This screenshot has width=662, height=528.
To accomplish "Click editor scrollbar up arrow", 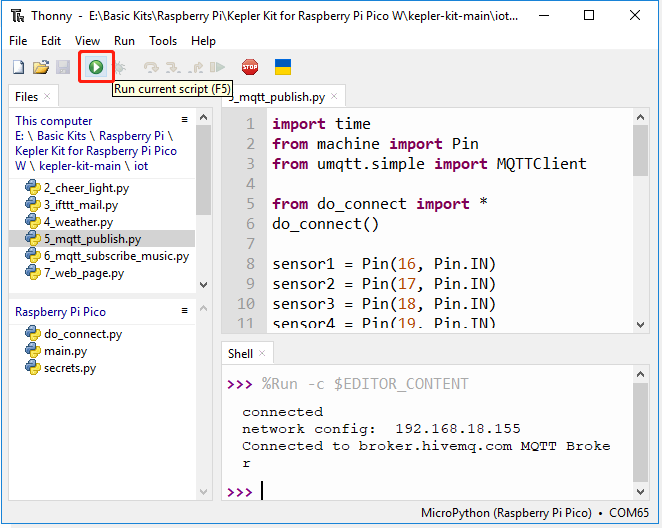I will pos(640,117).
